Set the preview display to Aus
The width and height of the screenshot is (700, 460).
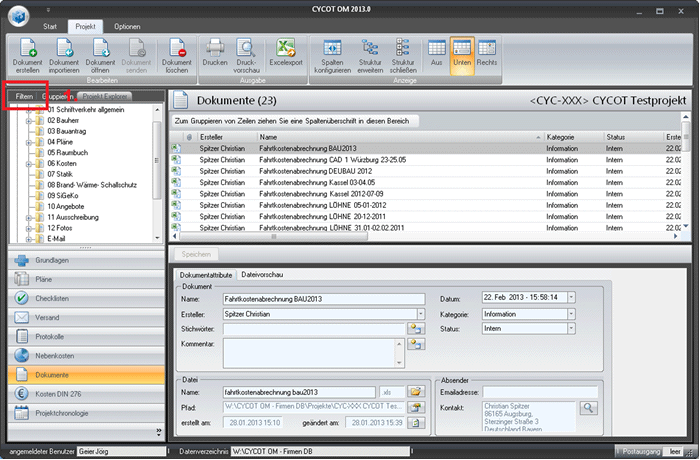pyautogui.click(x=436, y=53)
